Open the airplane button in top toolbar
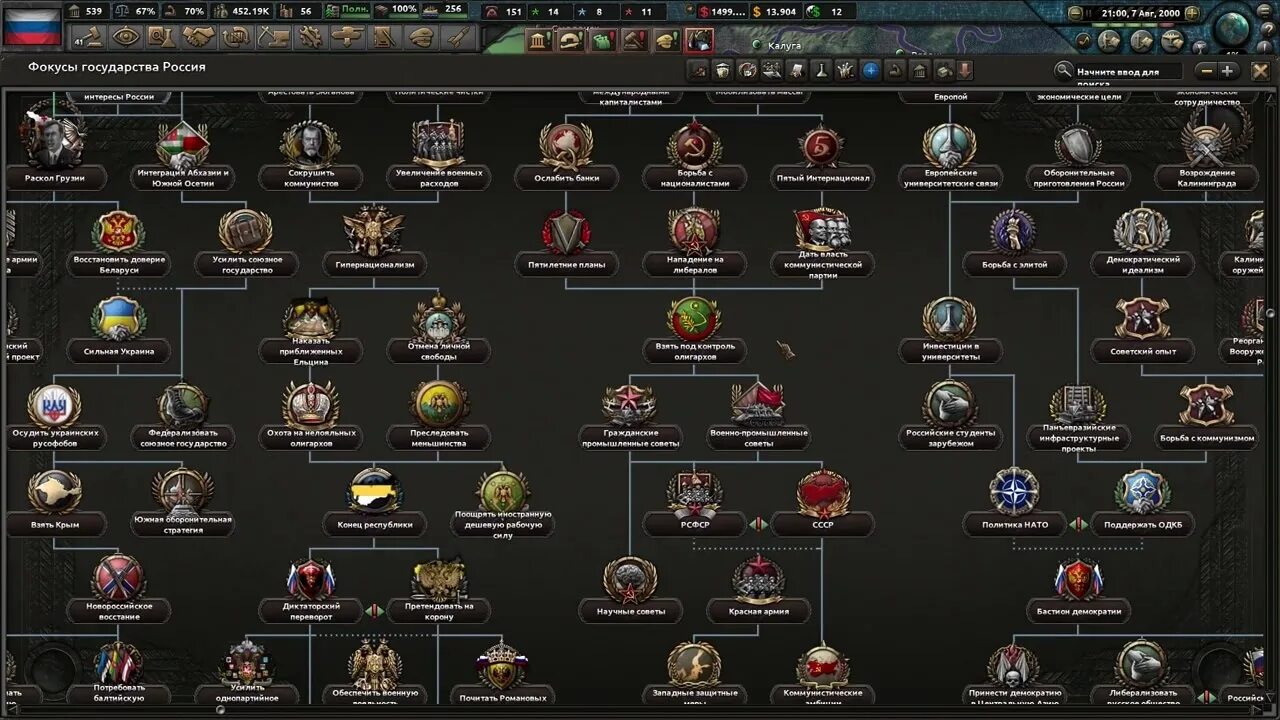Screen dimensions: 1280x720 point(347,37)
